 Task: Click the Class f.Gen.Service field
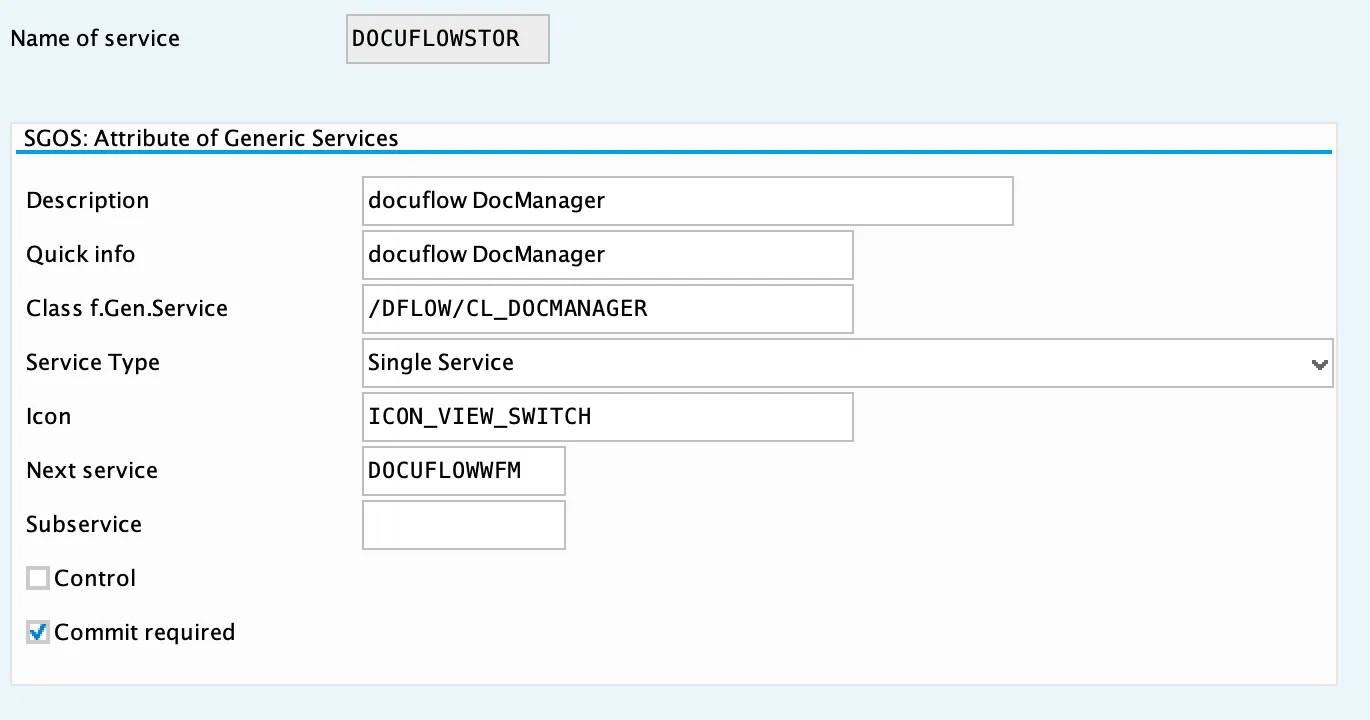[x=608, y=309]
